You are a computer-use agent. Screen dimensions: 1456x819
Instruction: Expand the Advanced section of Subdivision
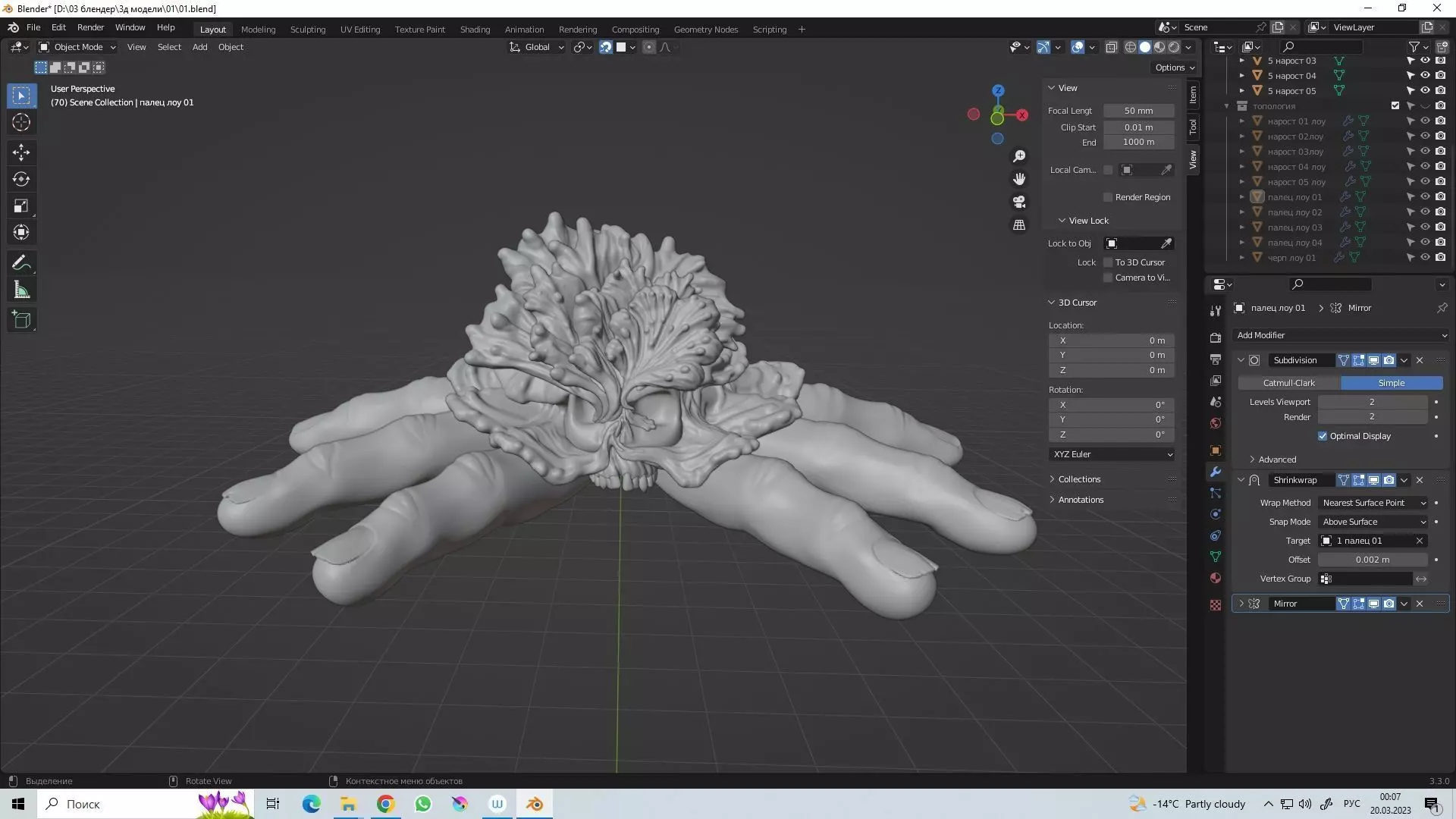tap(1276, 460)
